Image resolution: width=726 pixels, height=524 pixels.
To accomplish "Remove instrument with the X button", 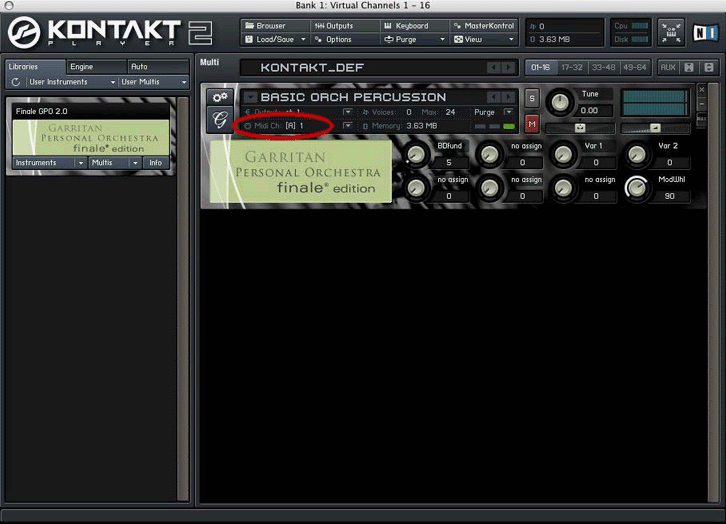I will point(701,90).
